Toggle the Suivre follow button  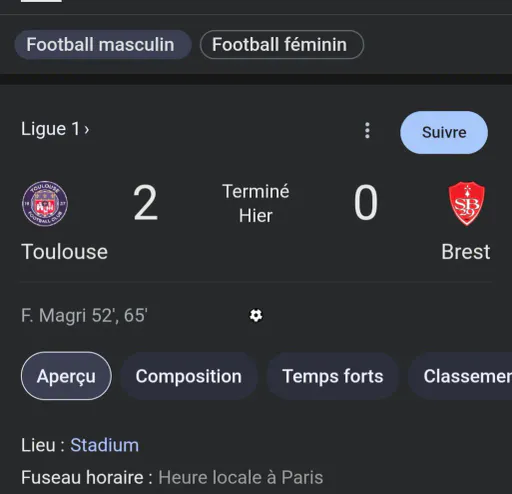(x=444, y=132)
